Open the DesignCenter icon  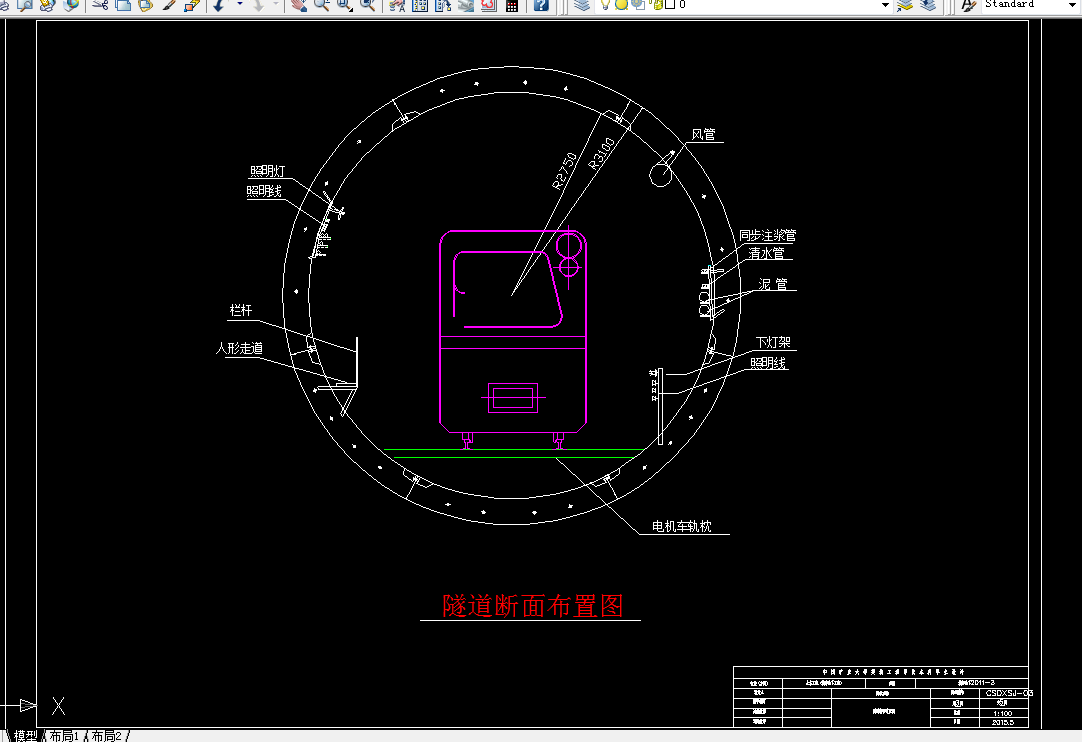click(x=420, y=5)
